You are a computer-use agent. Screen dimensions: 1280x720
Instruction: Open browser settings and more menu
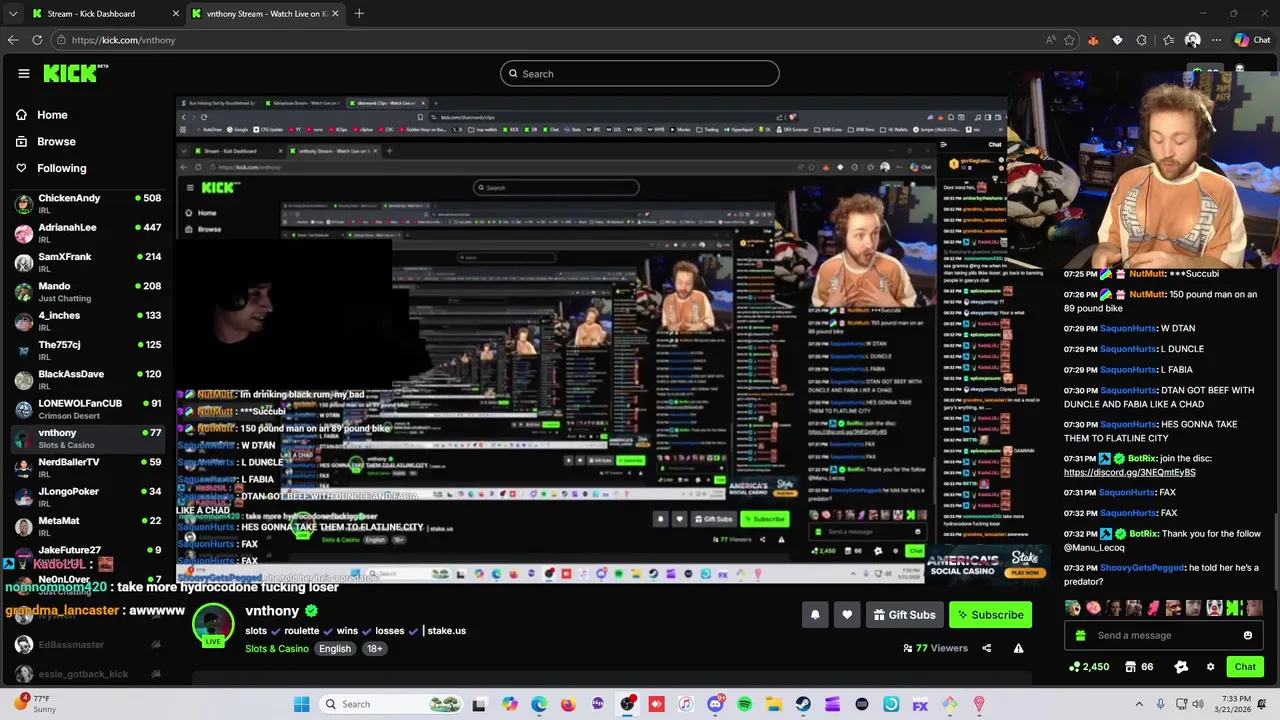coord(1216,40)
